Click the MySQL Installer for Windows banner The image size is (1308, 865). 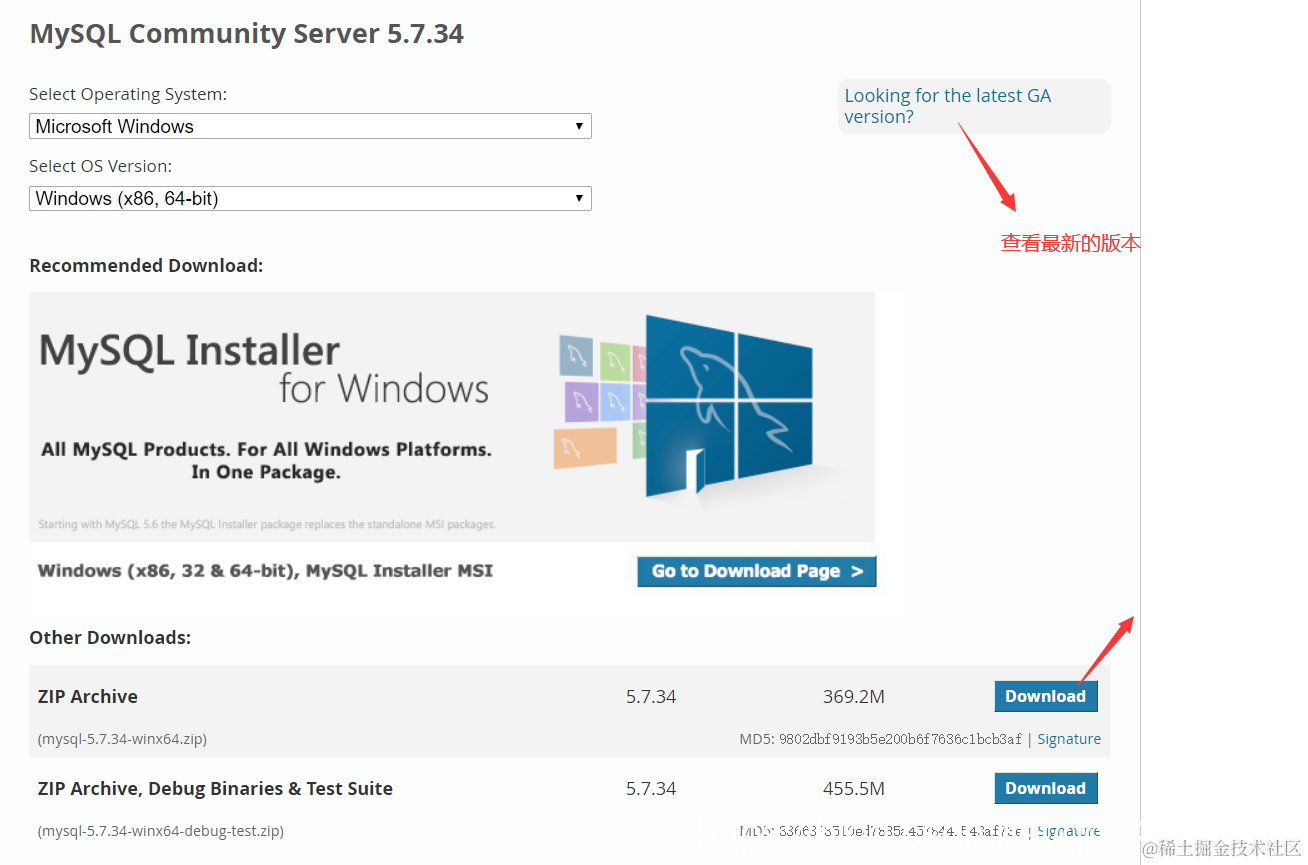(452, 417)
